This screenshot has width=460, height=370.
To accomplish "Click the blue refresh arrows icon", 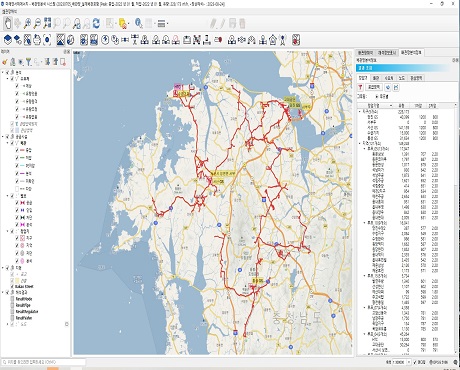I will pyautogui.click(x=96, y=23).
